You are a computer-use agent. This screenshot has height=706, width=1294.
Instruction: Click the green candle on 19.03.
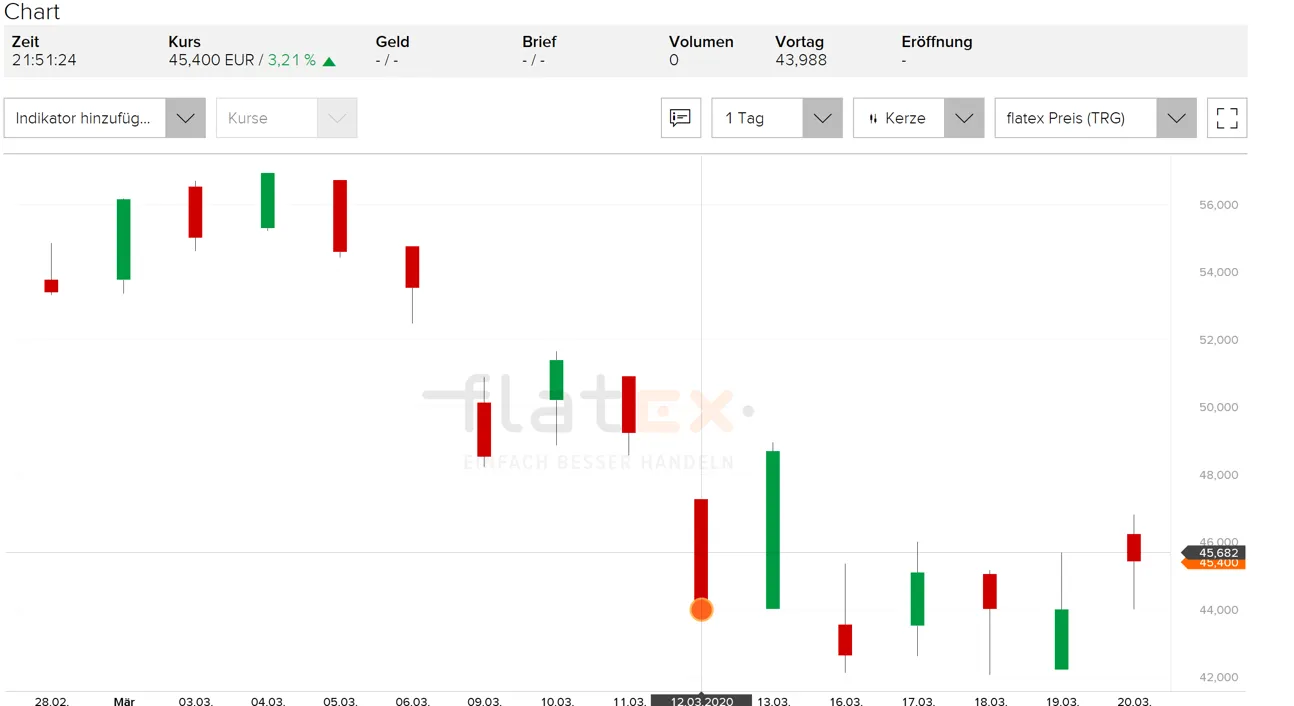pos(1062,639)
